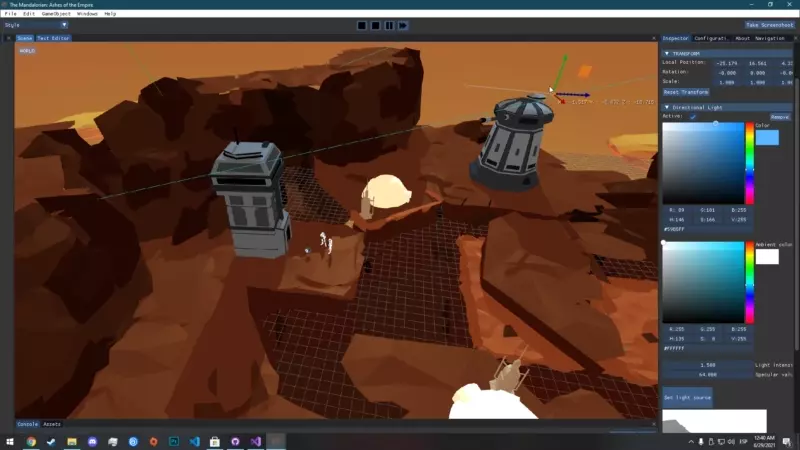Click the Take Screenshot button
This screenshot has height=450, width=800.
[x=769, y=25]
